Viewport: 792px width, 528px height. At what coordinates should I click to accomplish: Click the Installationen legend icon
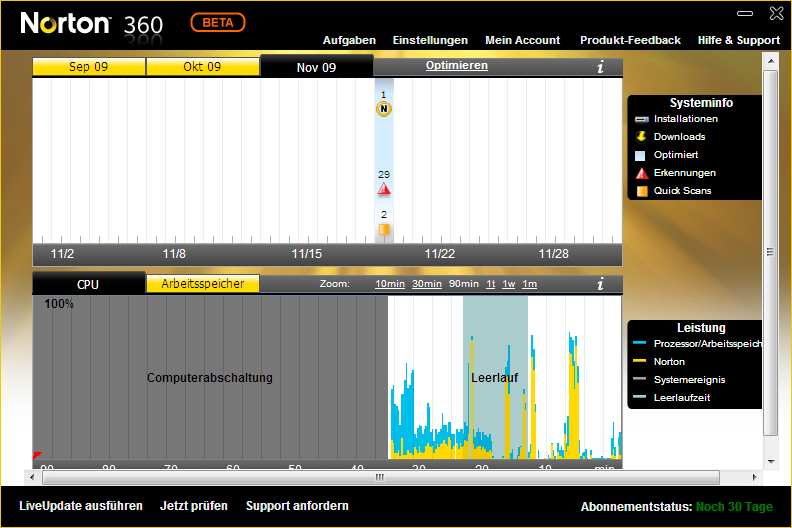641,119
